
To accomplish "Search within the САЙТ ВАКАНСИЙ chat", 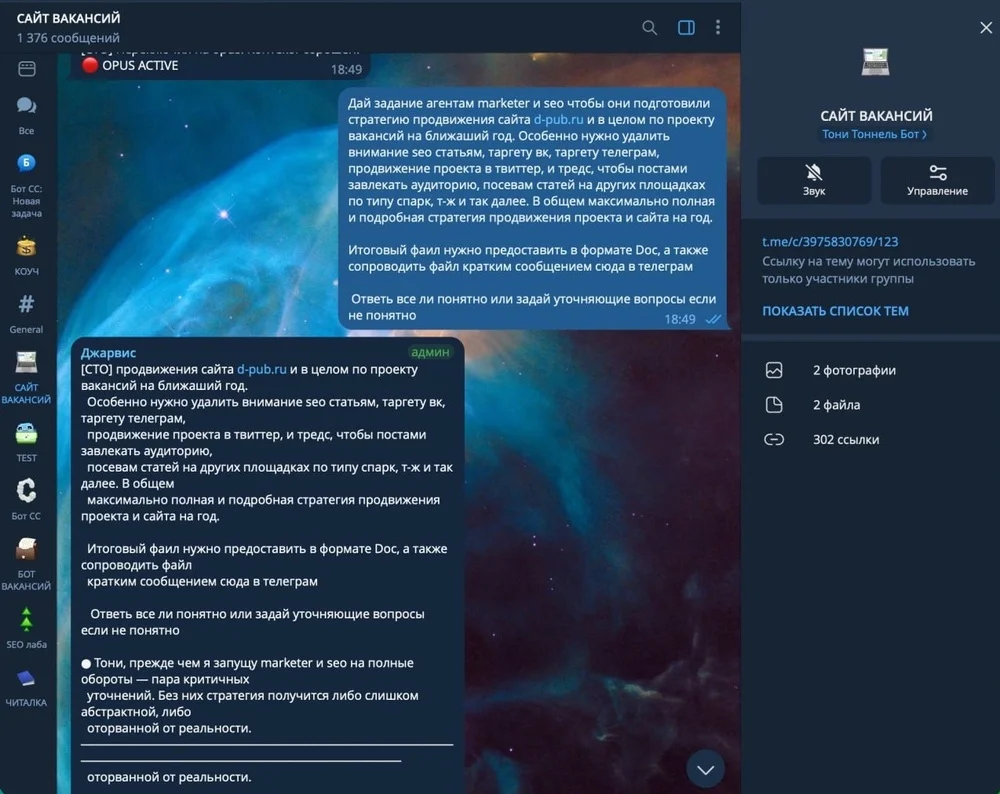I will click(x=649, y=27).
